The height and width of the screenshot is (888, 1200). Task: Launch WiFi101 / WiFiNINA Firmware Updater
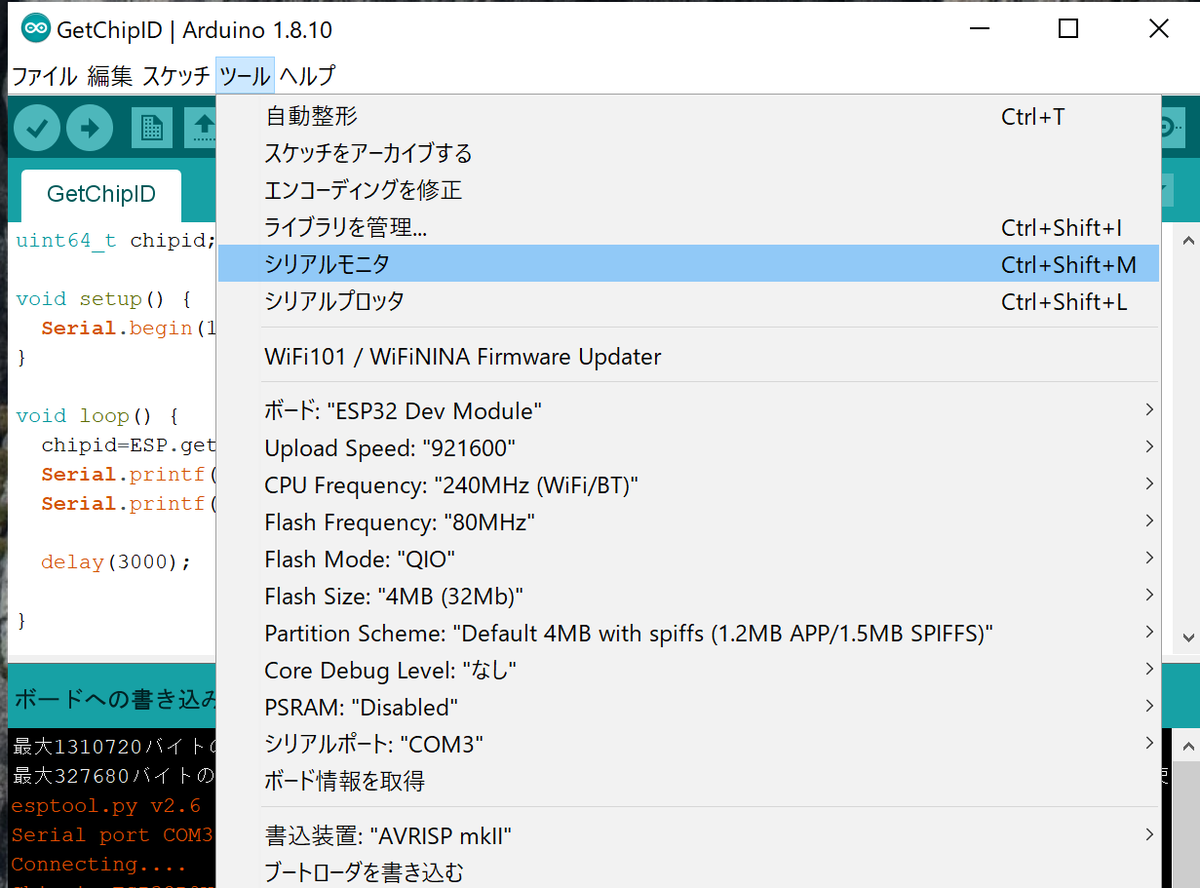688,356
